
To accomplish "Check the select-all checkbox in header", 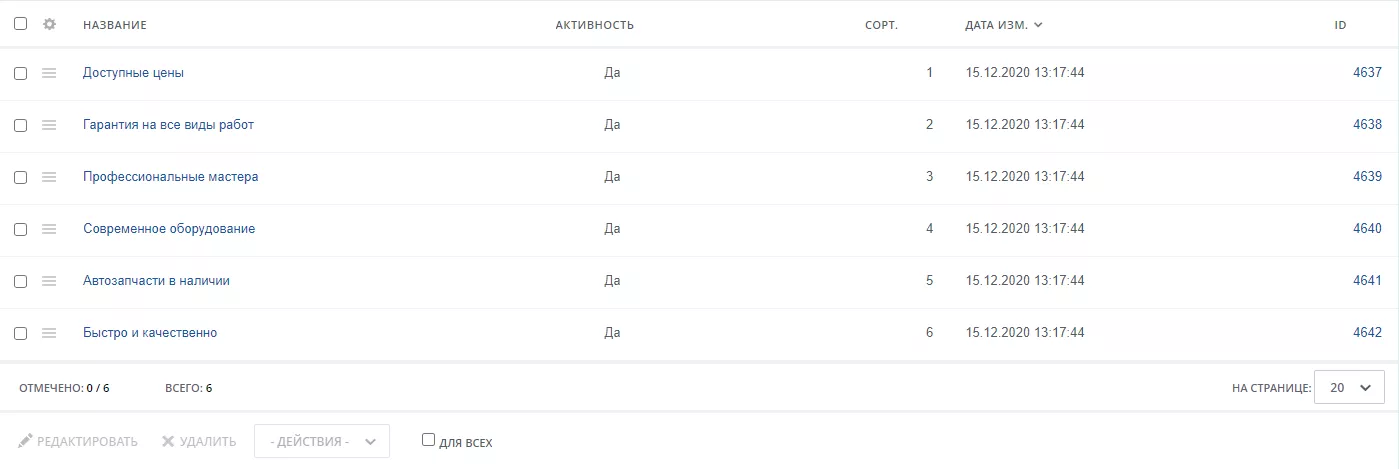I will 20,24.
